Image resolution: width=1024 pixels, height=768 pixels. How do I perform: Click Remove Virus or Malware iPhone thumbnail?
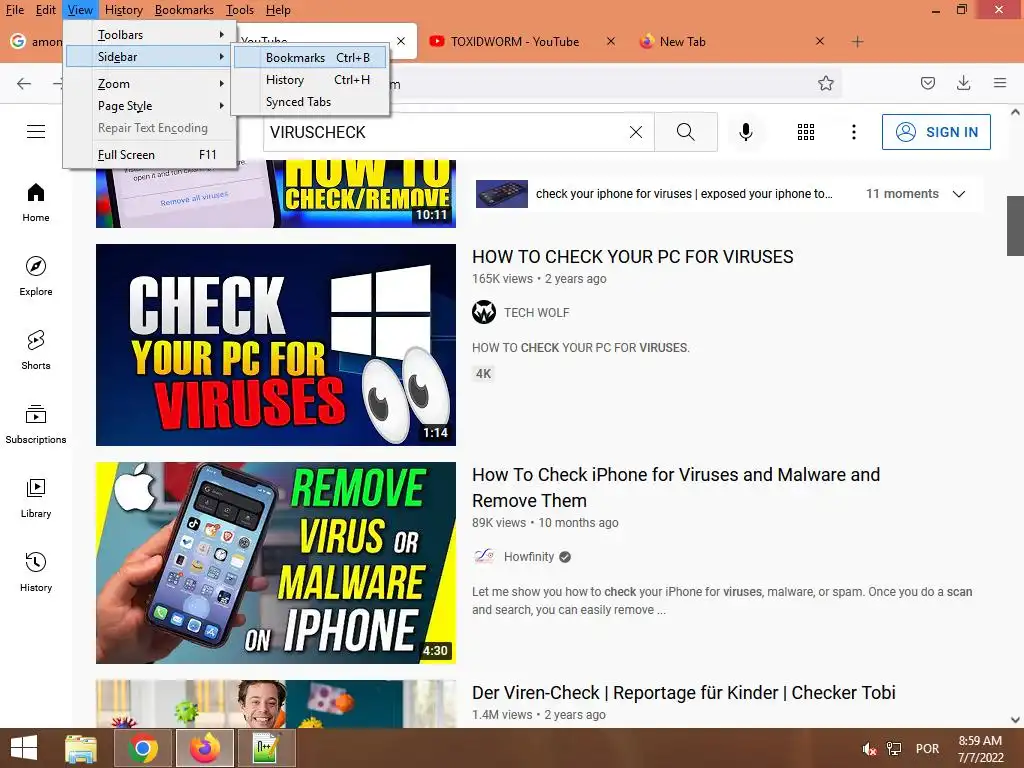(x=276, y=563)
